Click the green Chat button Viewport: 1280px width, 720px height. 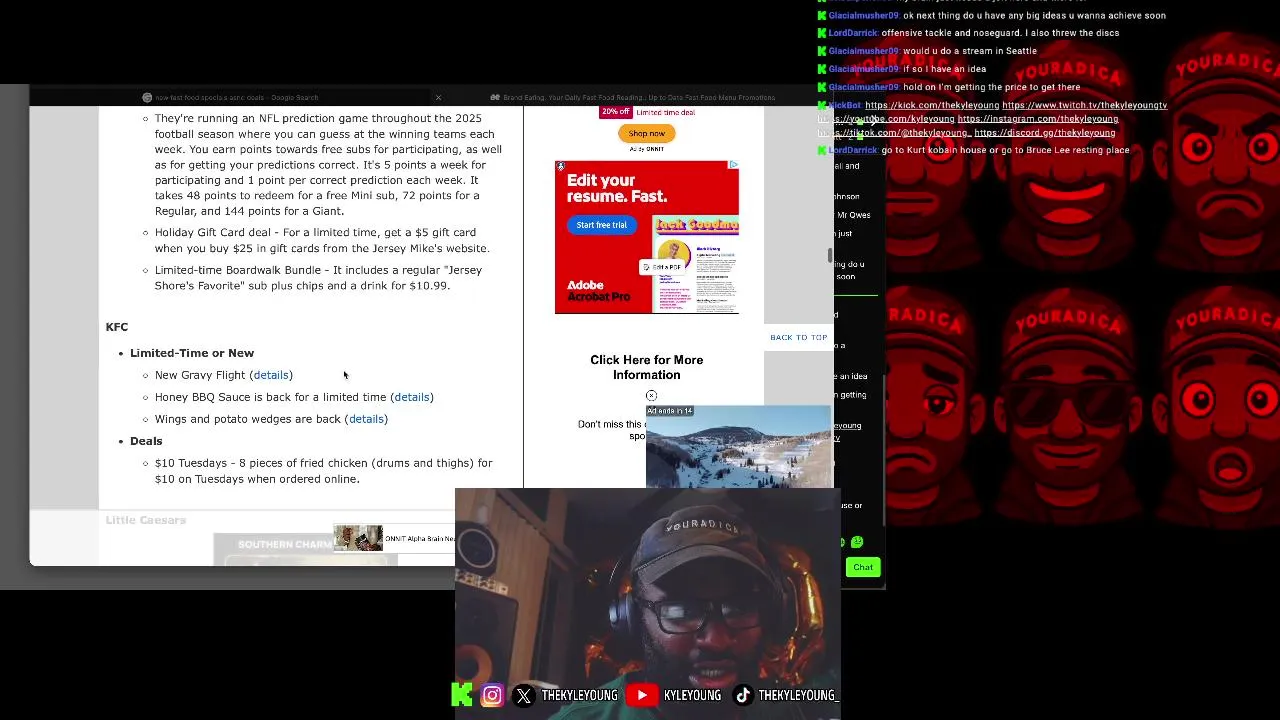[862, 567]
